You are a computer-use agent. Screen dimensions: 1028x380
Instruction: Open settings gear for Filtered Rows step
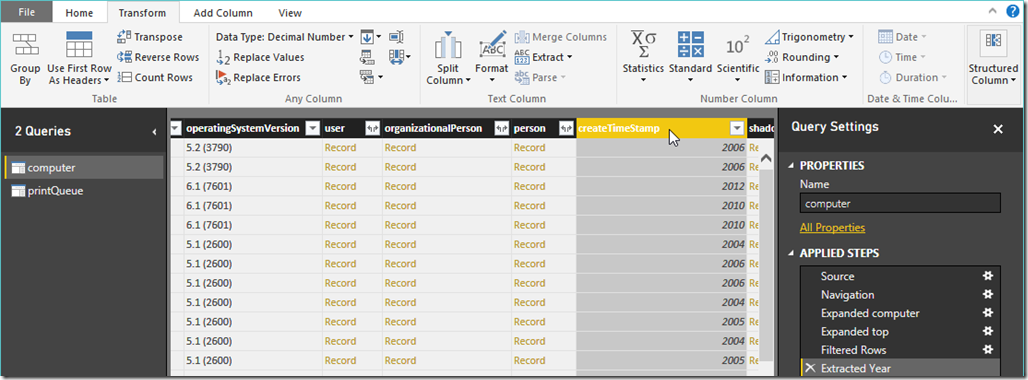[x=988, y=349]
